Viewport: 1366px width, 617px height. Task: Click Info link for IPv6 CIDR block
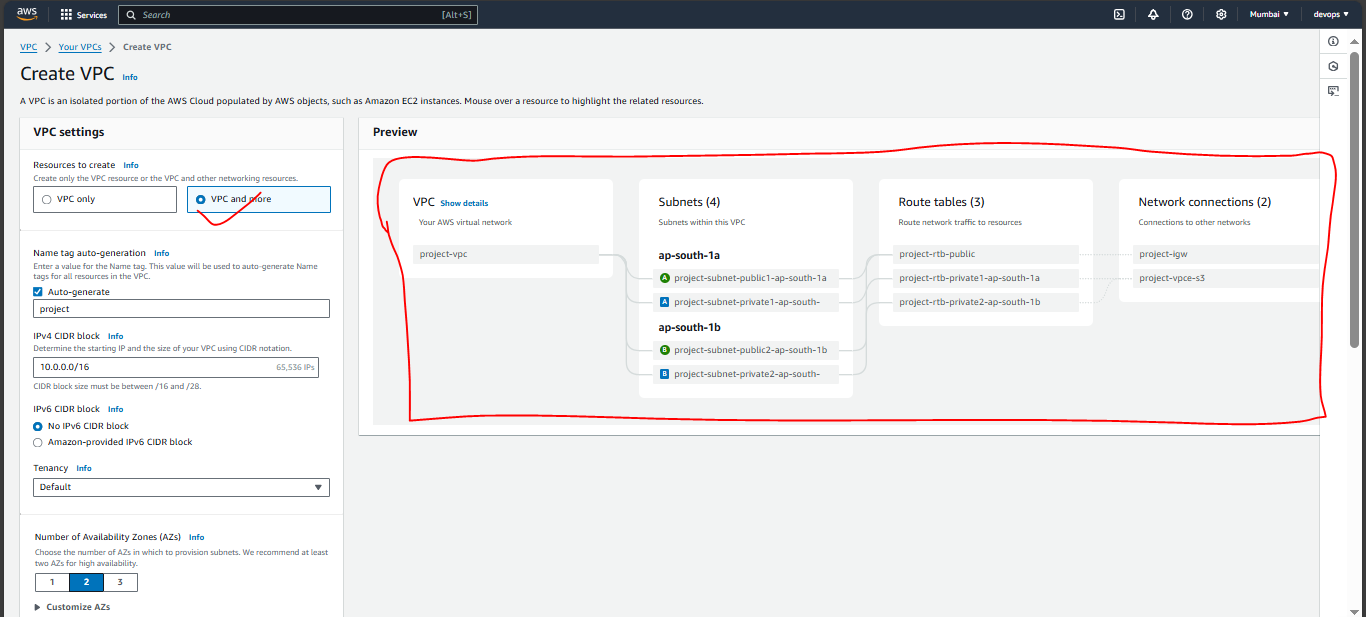(116, 409)
